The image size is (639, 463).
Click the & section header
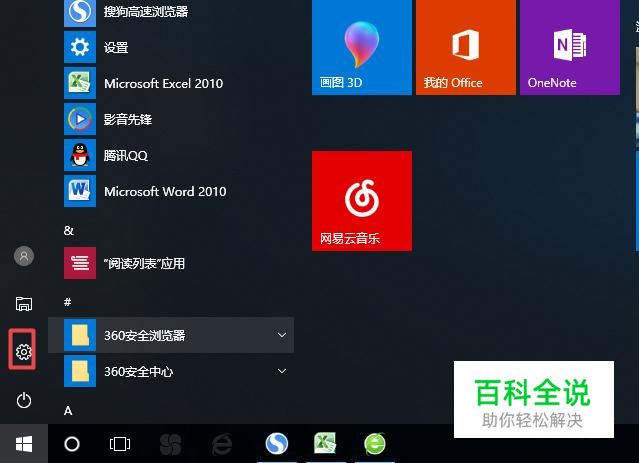tap(68, 231)
